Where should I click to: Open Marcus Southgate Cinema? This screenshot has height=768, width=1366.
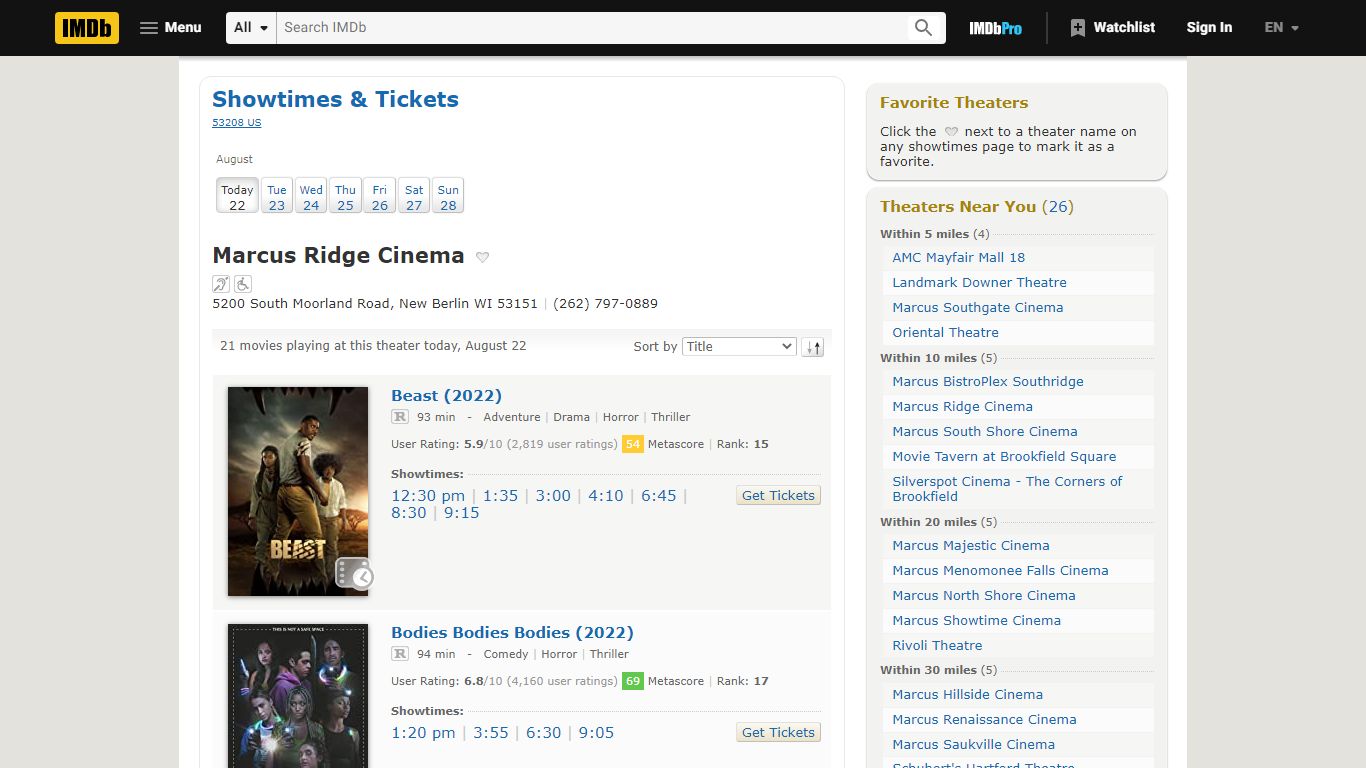point(977,307)
